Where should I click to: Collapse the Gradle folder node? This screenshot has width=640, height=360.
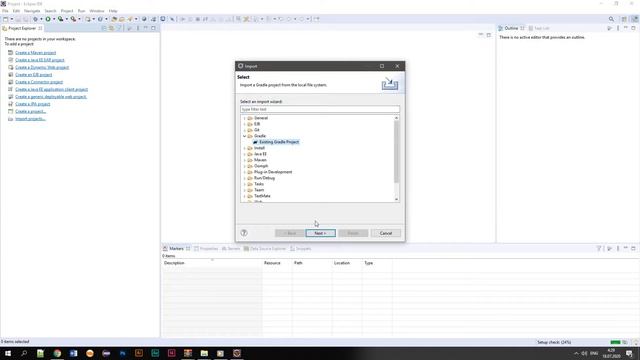coord(244,136)
